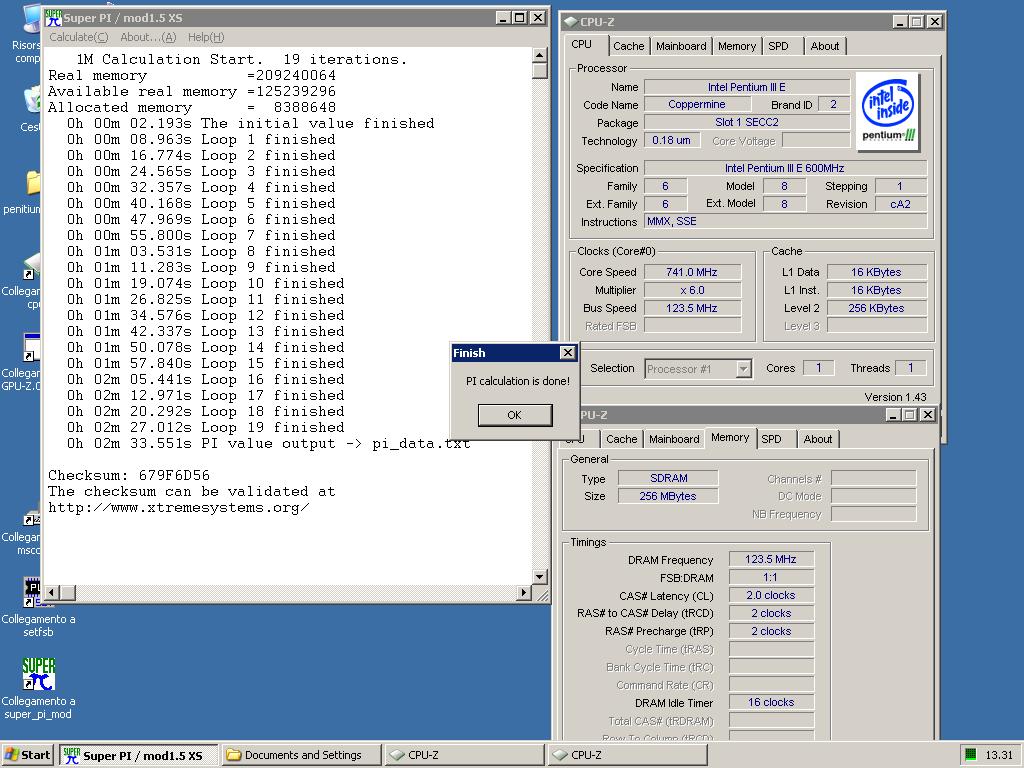The height and width of the screenshot is (768, 1024).
Task: Switch to Cache tab in upper CPU-Z window
Action: tap(628, 46)
